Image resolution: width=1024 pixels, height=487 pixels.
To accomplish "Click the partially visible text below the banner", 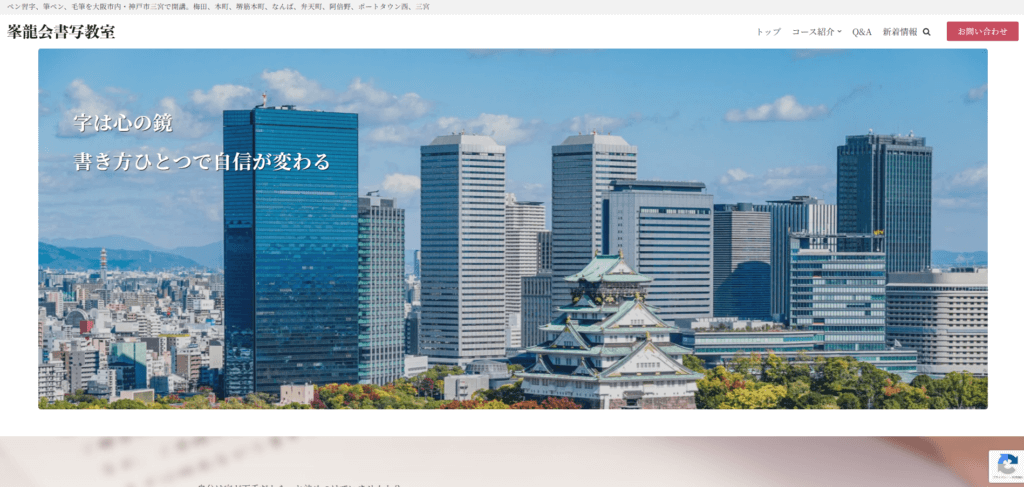I will [300, 484].
